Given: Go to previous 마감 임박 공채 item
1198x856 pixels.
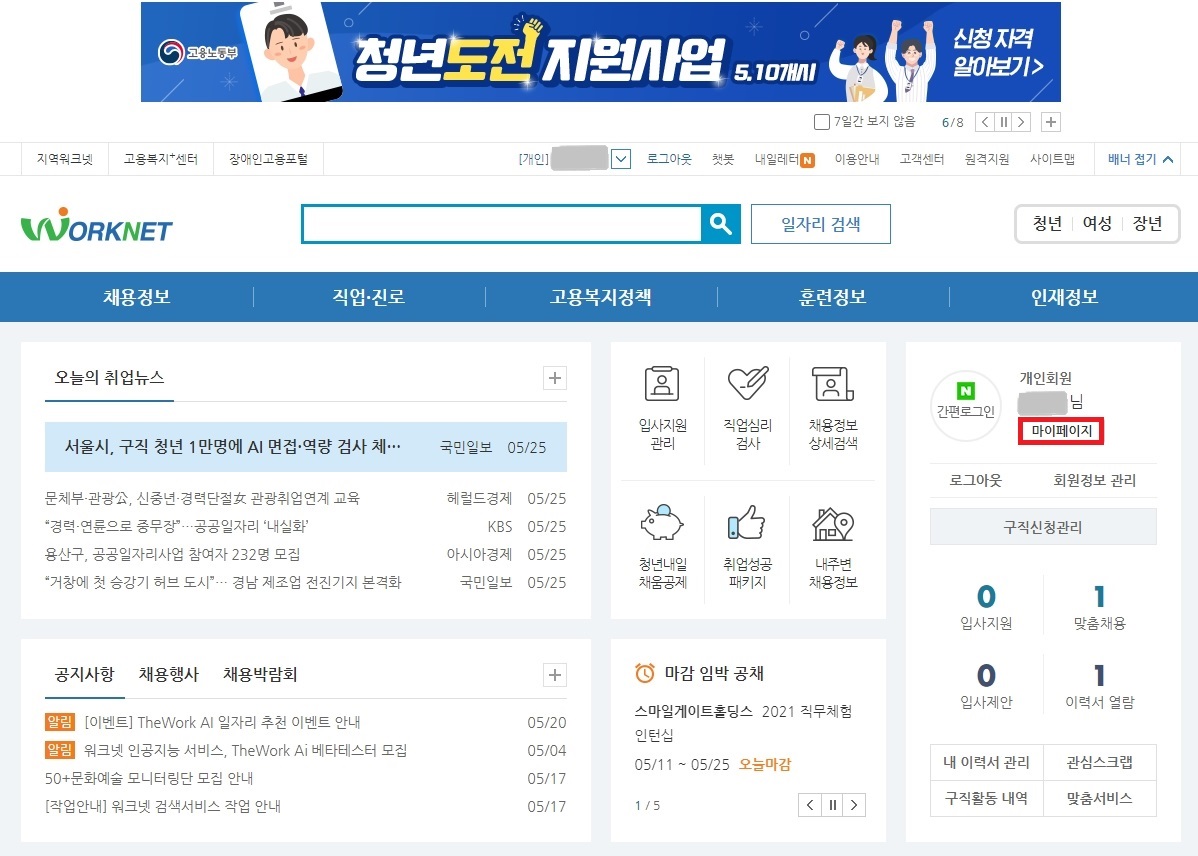Looking at the screenshot, I should click(810, 805).
